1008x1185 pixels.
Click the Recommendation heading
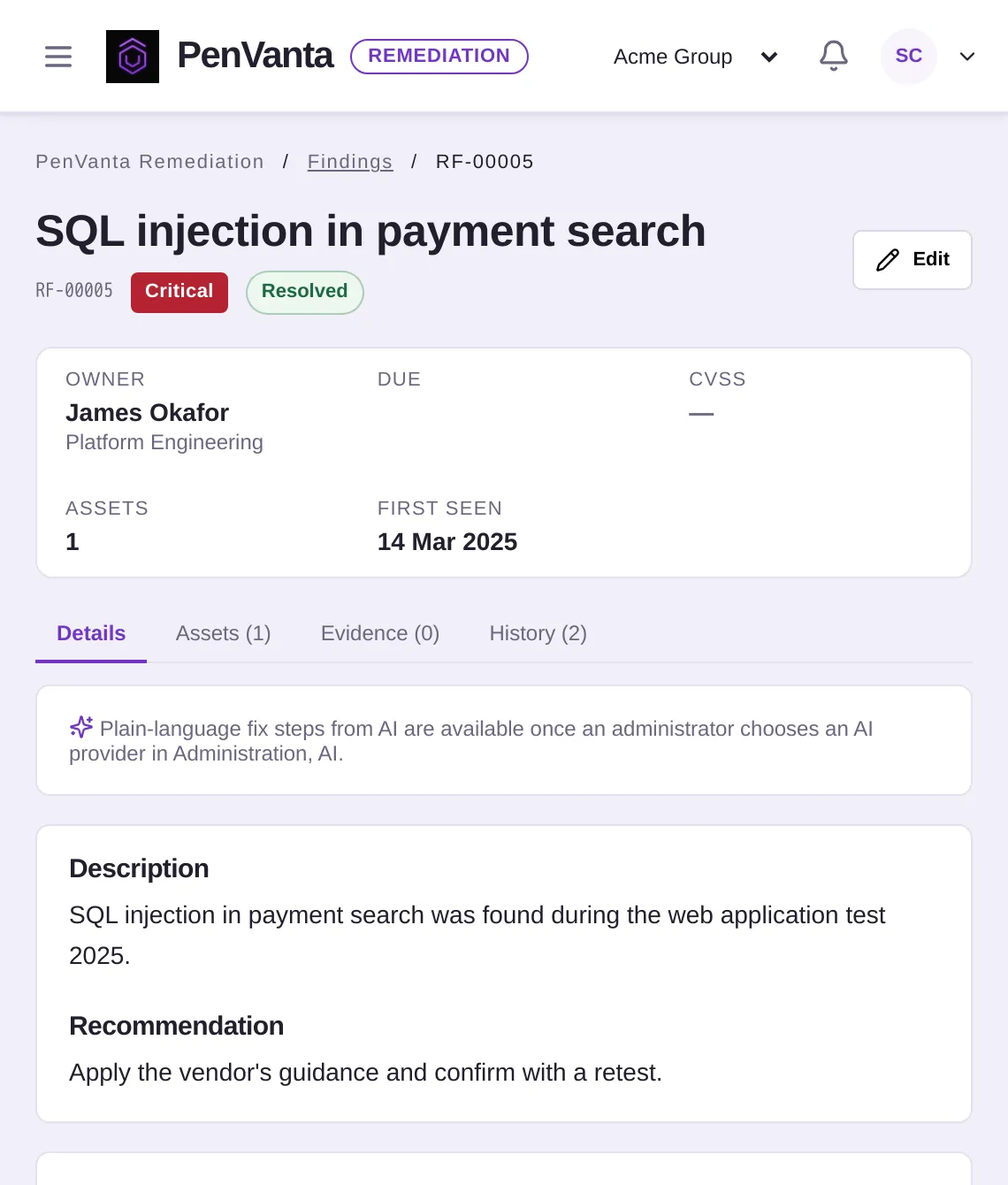(177, 1026)
